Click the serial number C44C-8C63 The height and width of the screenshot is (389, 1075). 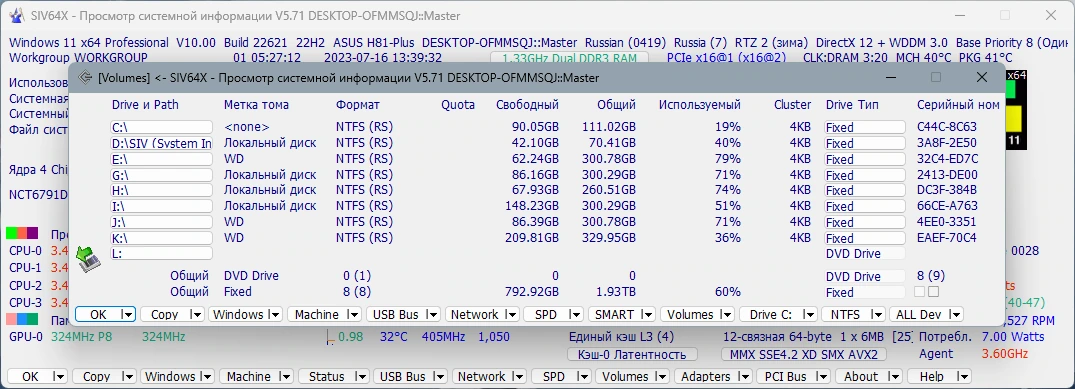(x=947, y=127)
